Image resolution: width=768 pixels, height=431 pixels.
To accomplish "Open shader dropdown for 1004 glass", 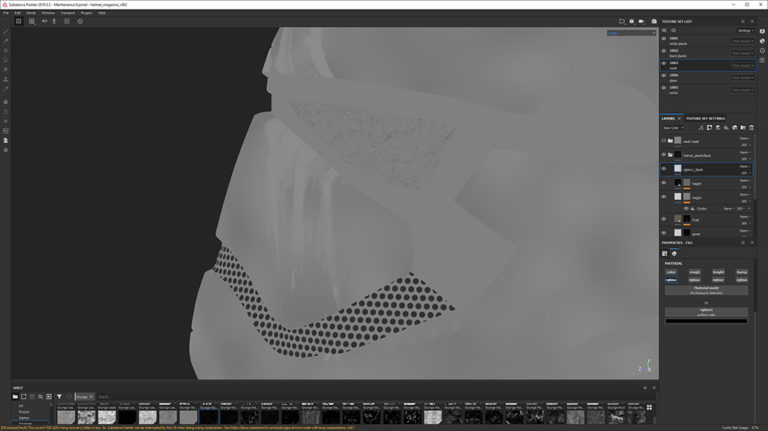I will (743, 78).
